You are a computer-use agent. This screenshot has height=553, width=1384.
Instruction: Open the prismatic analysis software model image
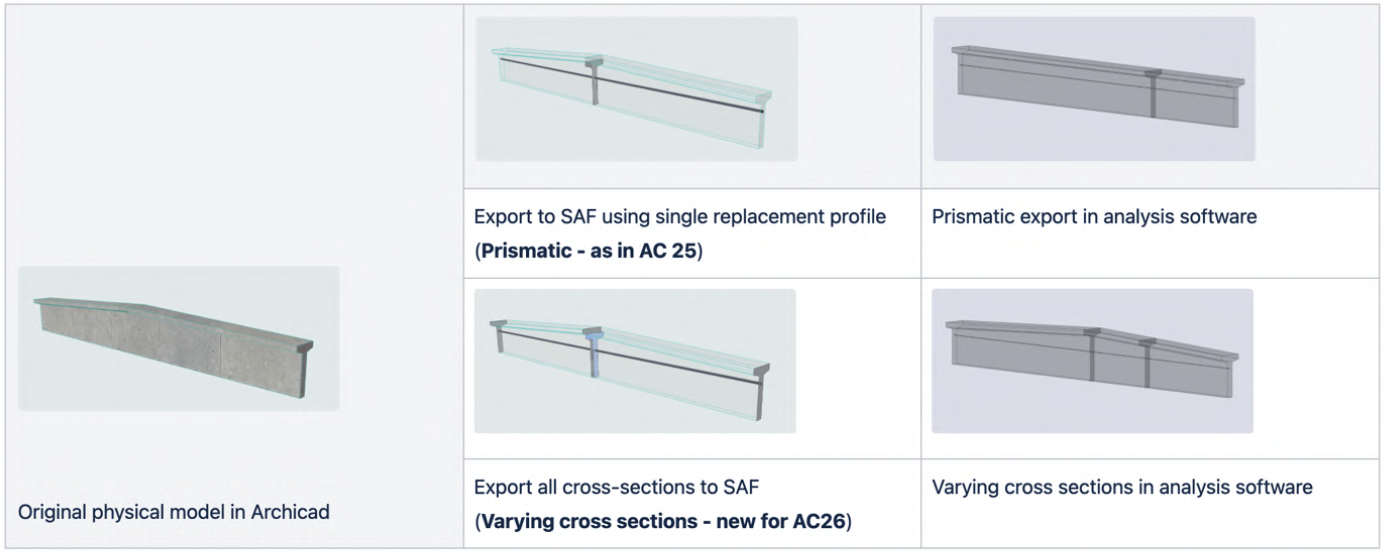[1094, 88]
